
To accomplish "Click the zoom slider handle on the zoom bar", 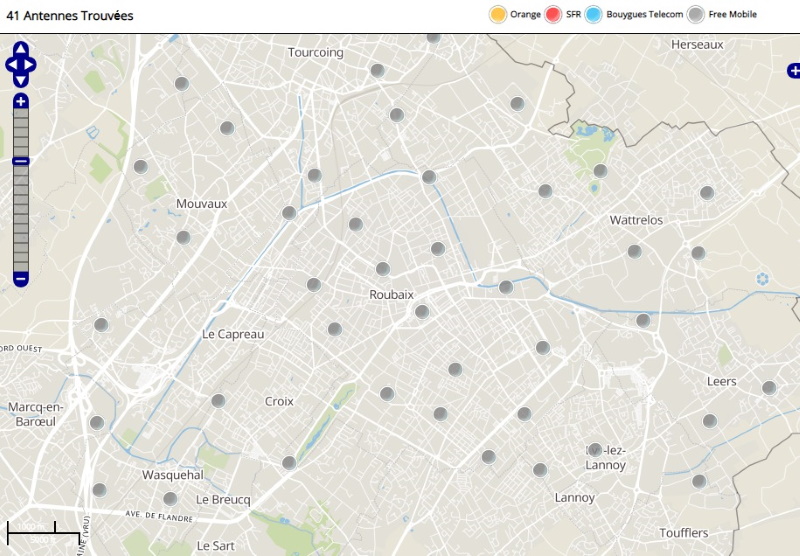I will 21,161.
